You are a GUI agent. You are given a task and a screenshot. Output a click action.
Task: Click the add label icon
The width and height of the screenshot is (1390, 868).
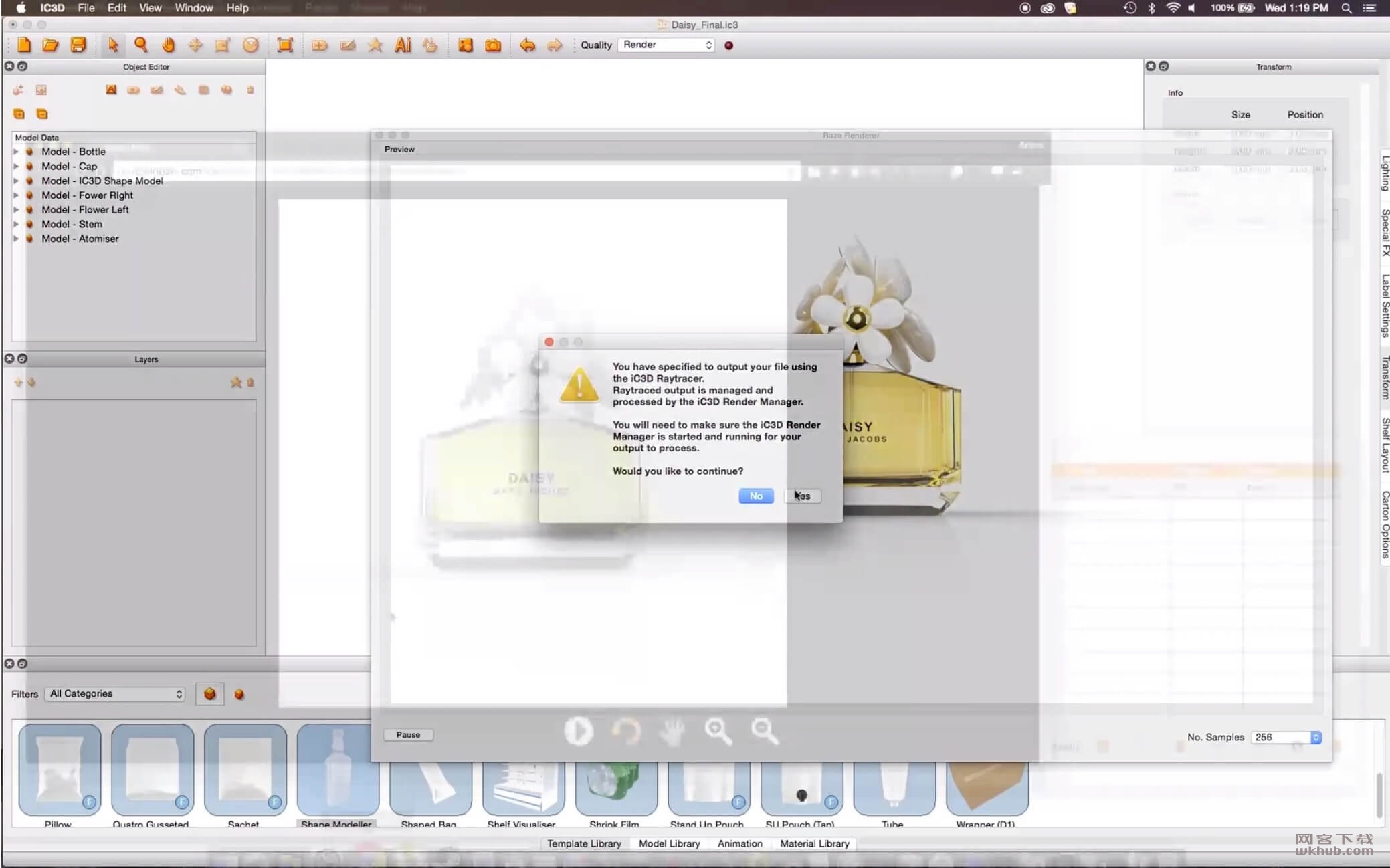pos(320,45)
